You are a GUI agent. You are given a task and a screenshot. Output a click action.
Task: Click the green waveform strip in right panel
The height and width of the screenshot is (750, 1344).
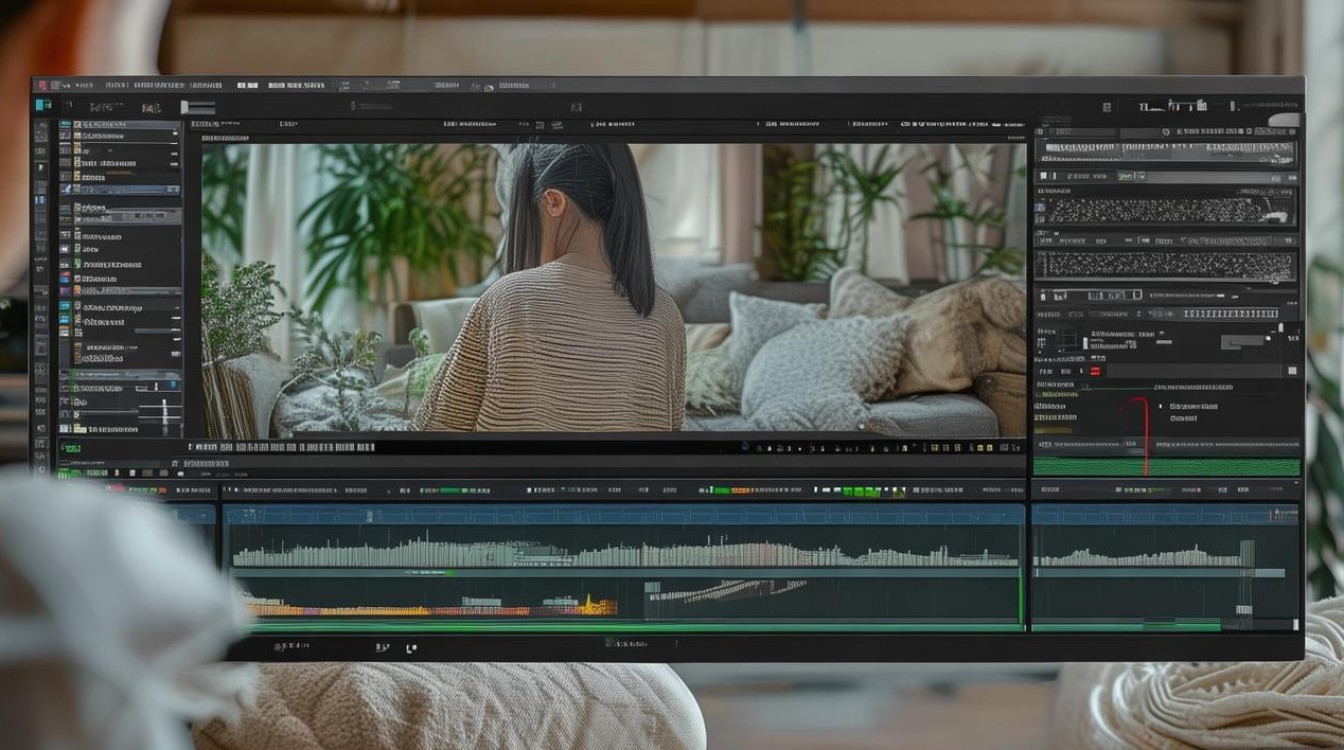click(1166, 467)
